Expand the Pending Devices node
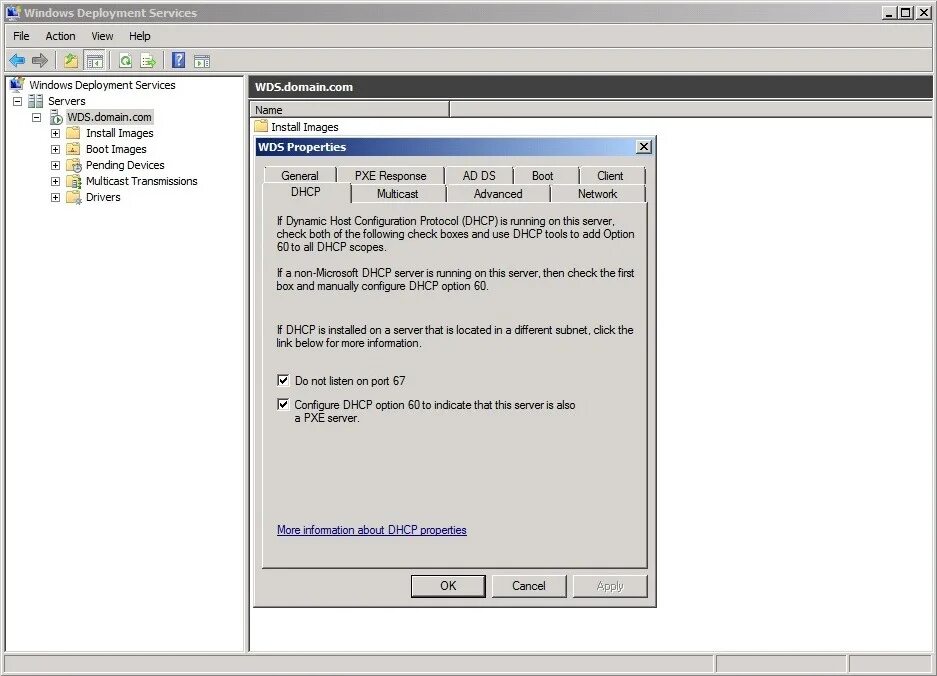 click(x=55, y=166)
